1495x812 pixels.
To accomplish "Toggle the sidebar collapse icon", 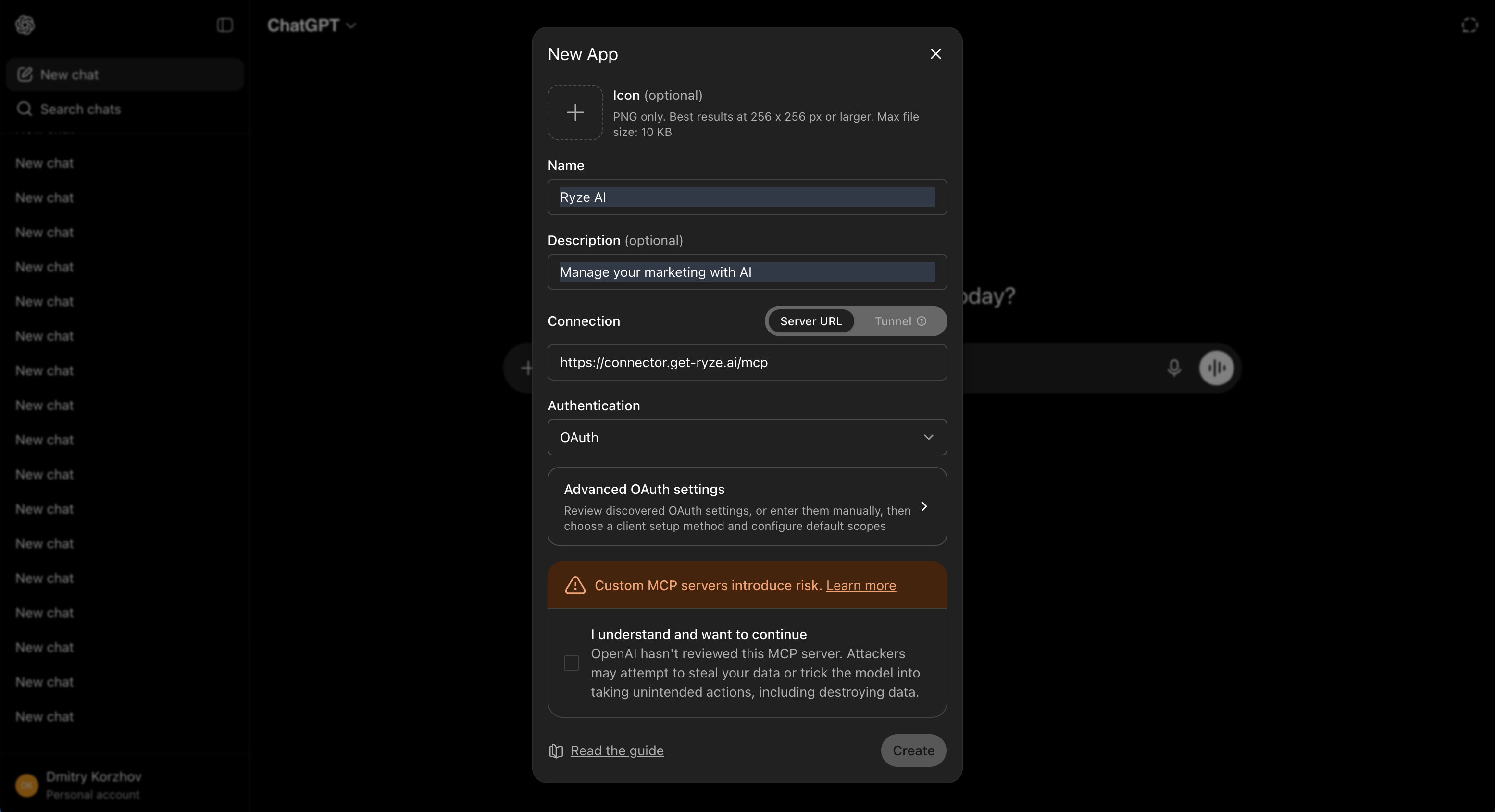I will pyautogui.click(x=224, y=25).
